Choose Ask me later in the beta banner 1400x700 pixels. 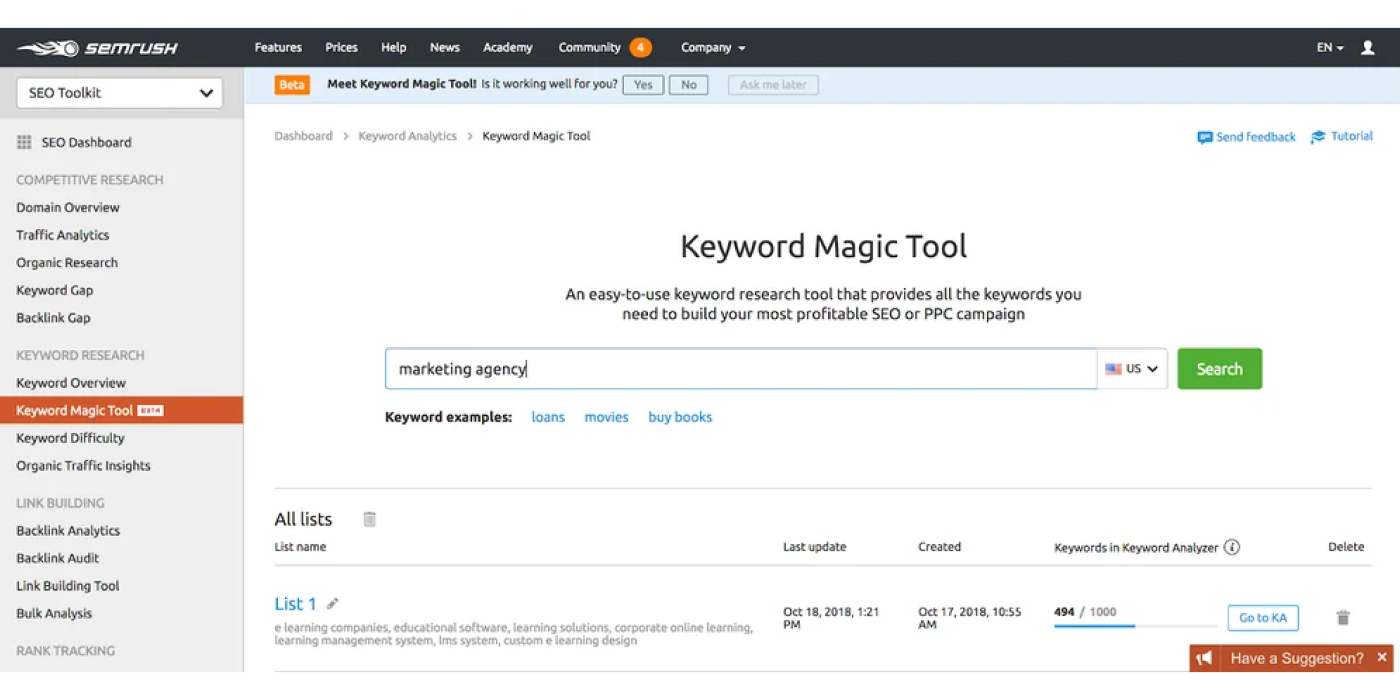point(773,85)
